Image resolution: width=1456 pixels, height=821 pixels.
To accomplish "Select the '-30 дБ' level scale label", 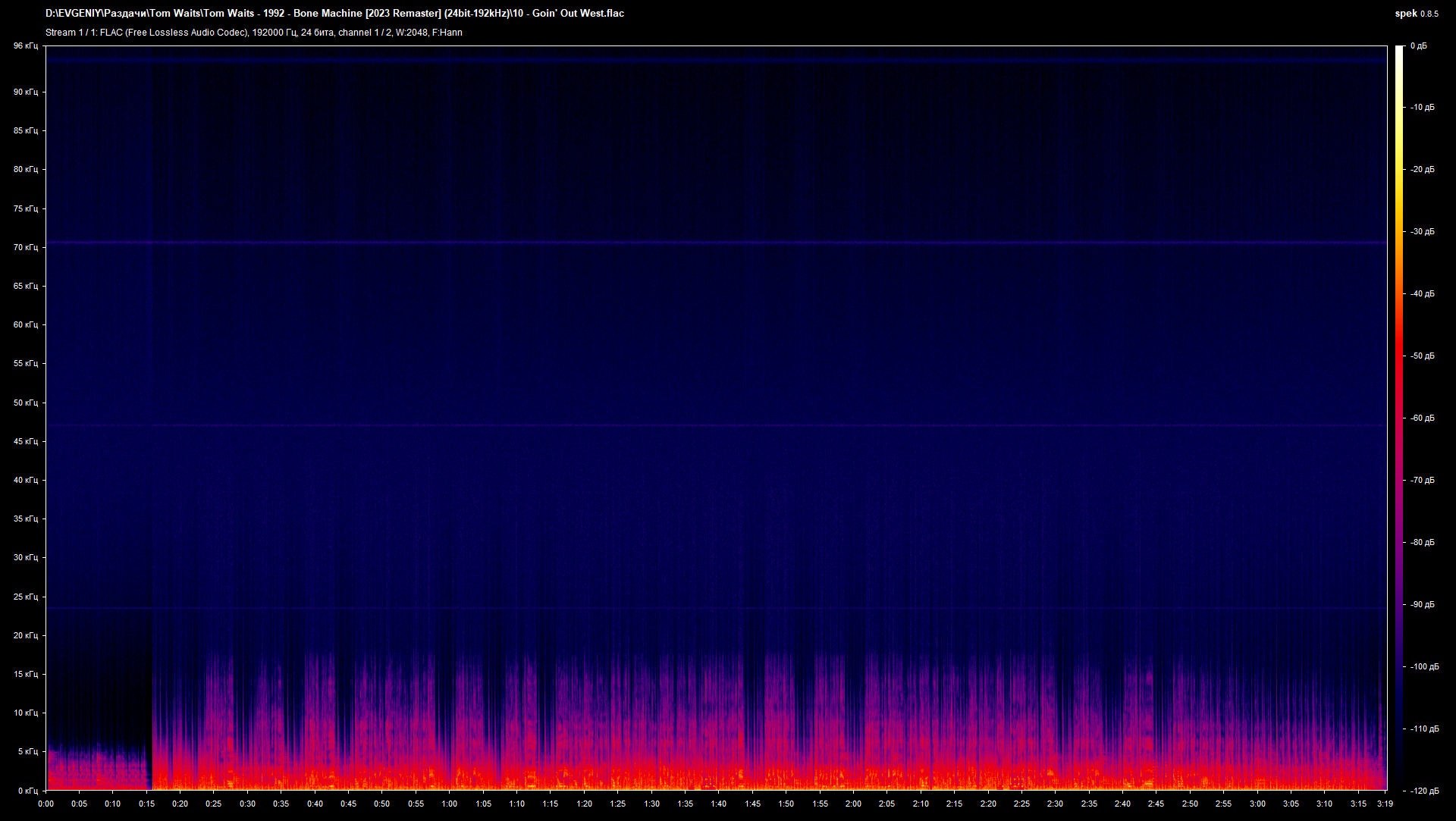I will 1423,232.
